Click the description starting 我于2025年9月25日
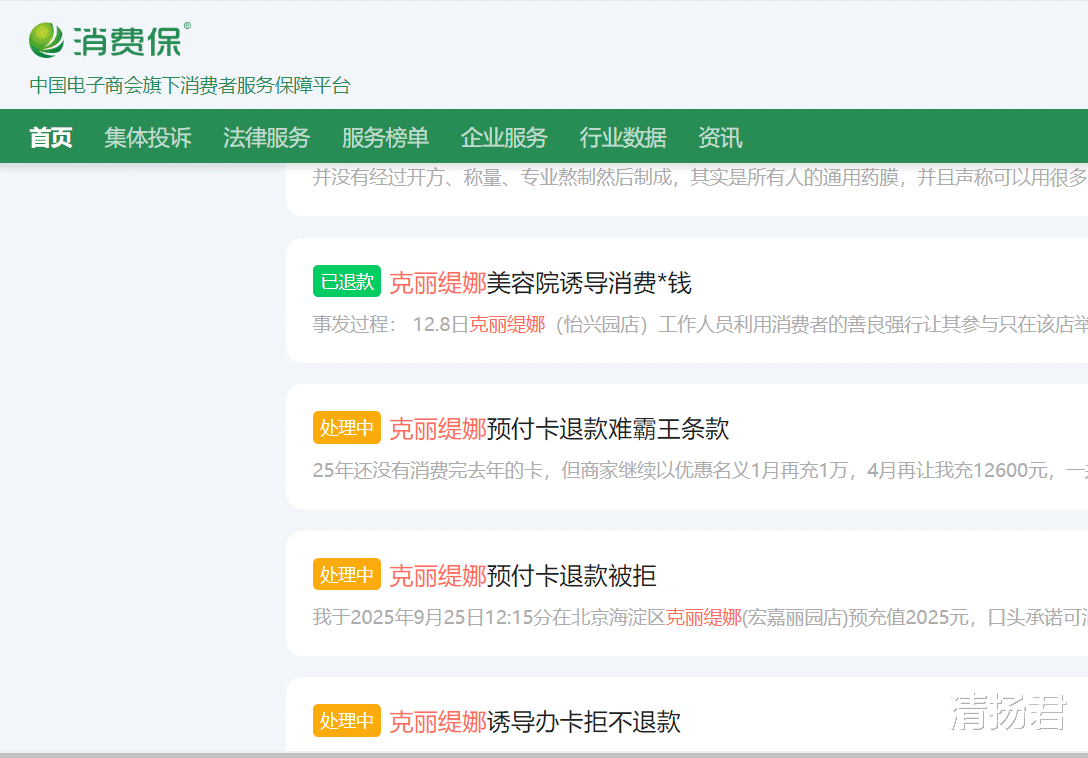The height and width of the screenshot is (758, 1088). [700, 616]
